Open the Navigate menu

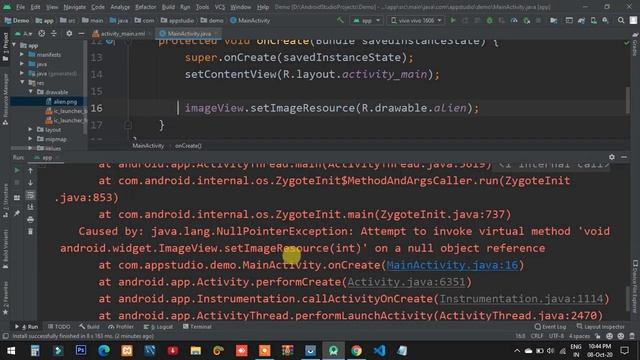pos(75,7)
